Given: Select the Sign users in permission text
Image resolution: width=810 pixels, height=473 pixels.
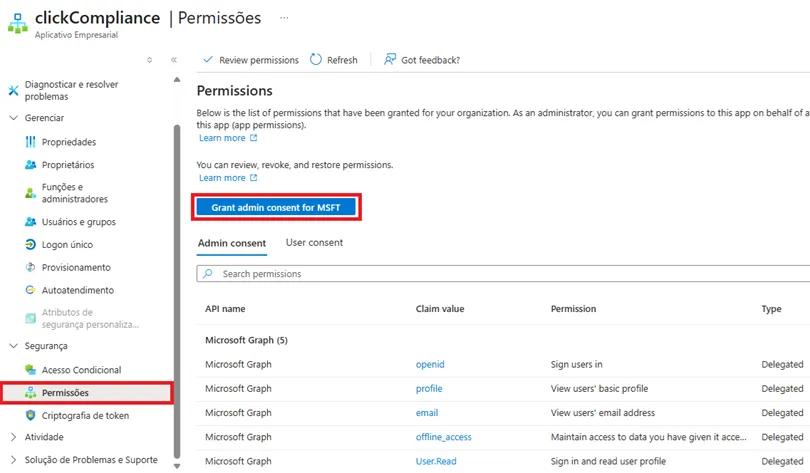Looking at the screenshot, I should 577,365.
